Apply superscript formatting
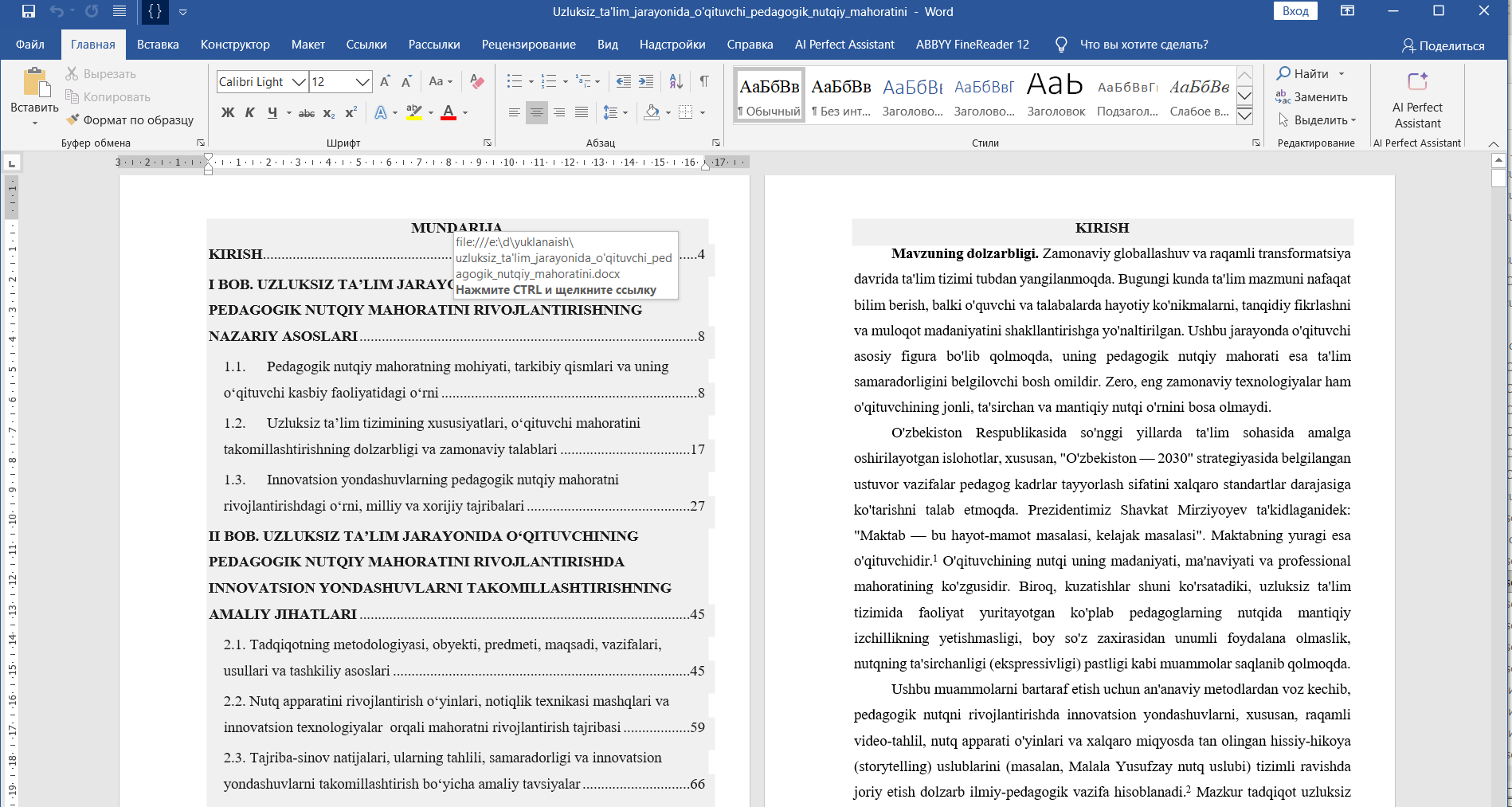This screenshot has height=807, width=1512. click(x=351, y=113)
